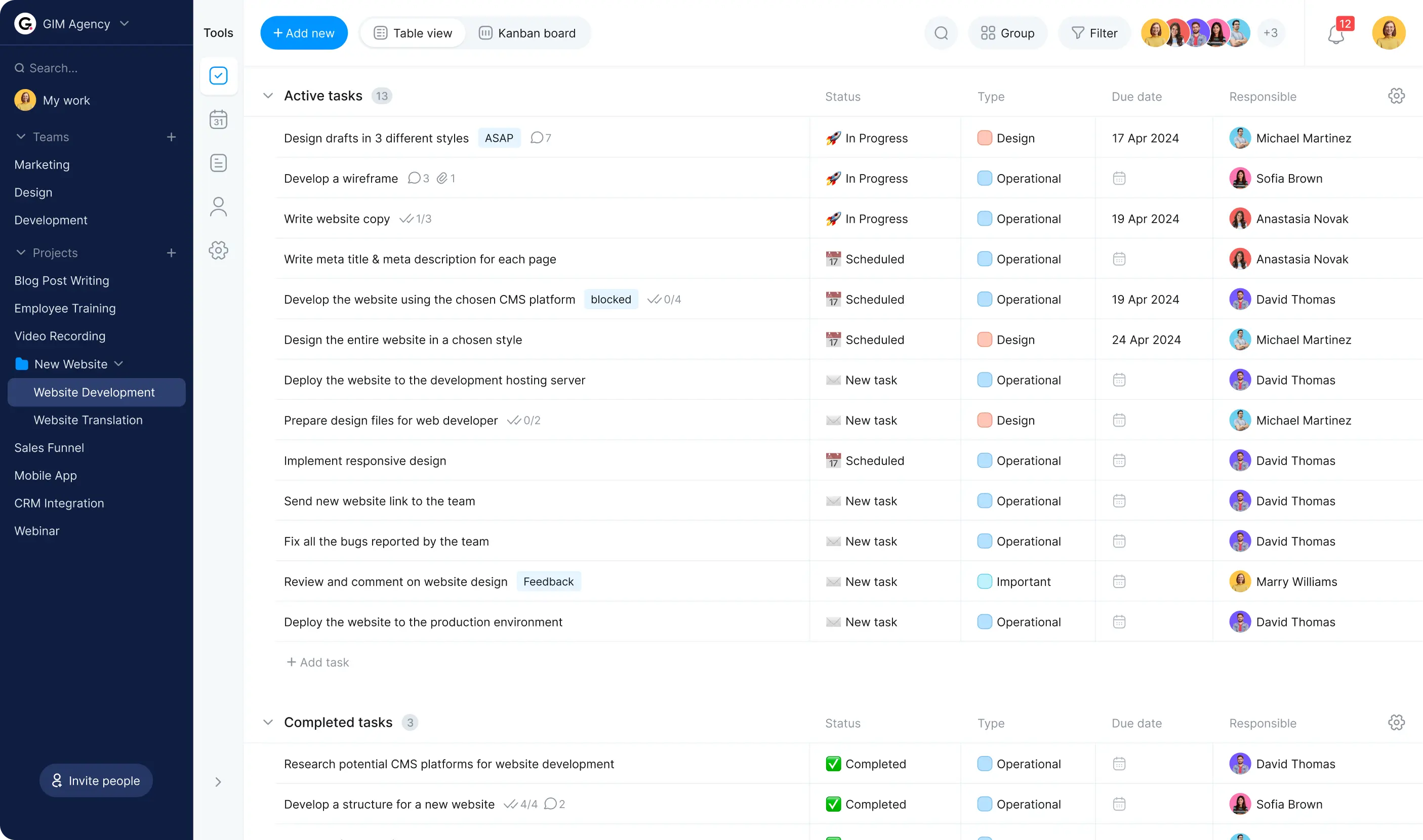Change In Progress status on Design drafts task

pos(866,138)
